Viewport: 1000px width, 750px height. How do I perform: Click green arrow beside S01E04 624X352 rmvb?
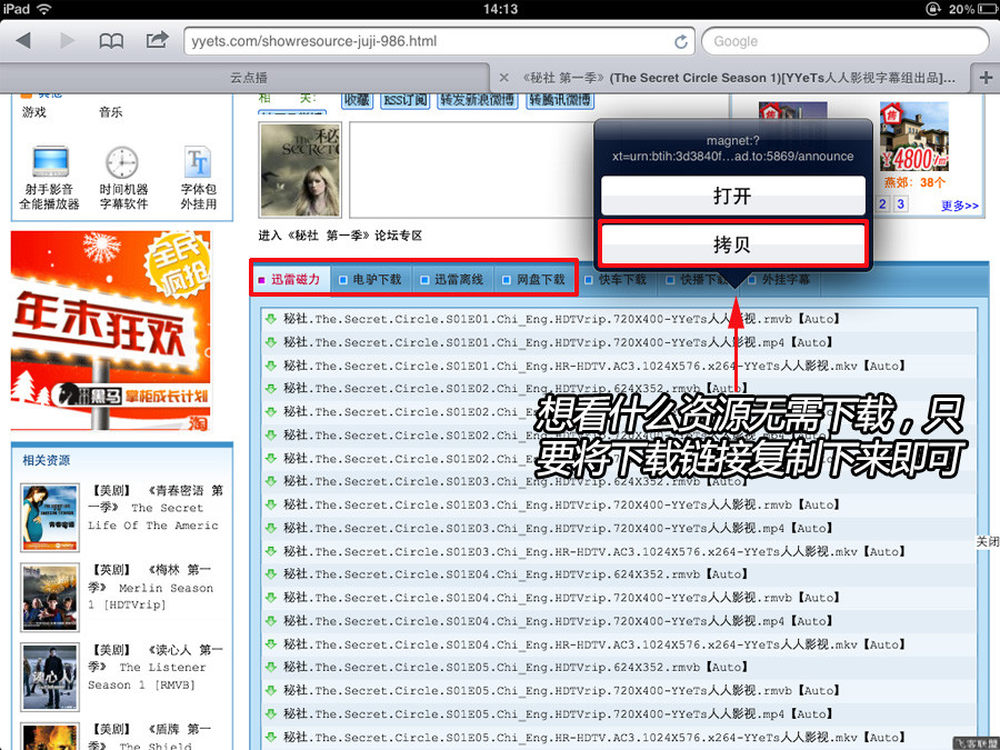point(271,575)
